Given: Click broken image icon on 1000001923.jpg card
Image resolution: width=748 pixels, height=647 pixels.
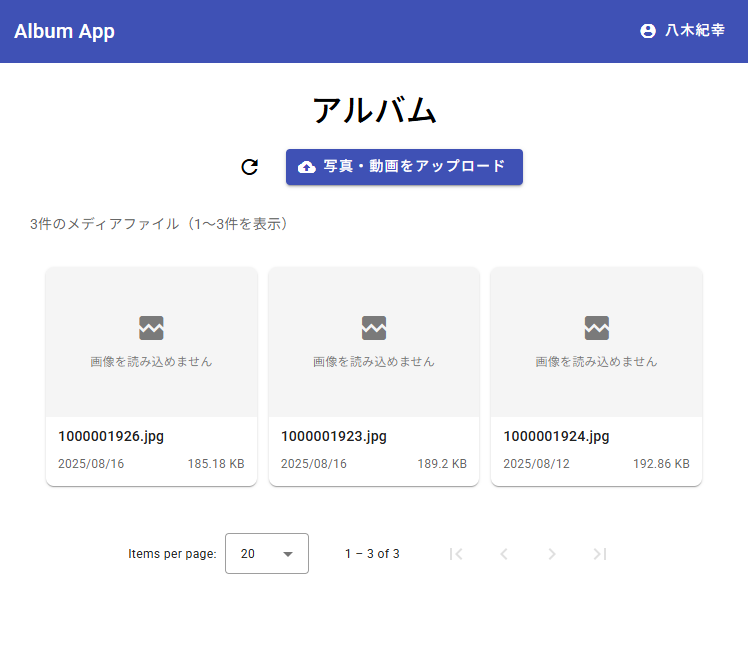Looking at the screenshot, I should point(374,327).
